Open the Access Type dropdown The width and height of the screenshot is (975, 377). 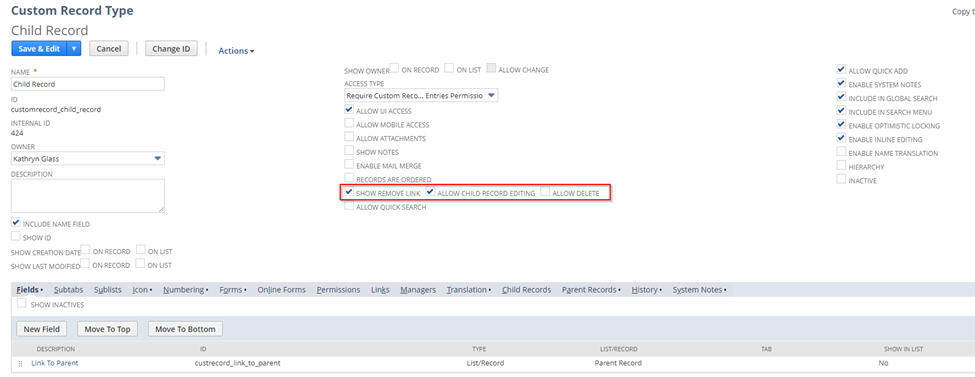click(x=421, y=96)
